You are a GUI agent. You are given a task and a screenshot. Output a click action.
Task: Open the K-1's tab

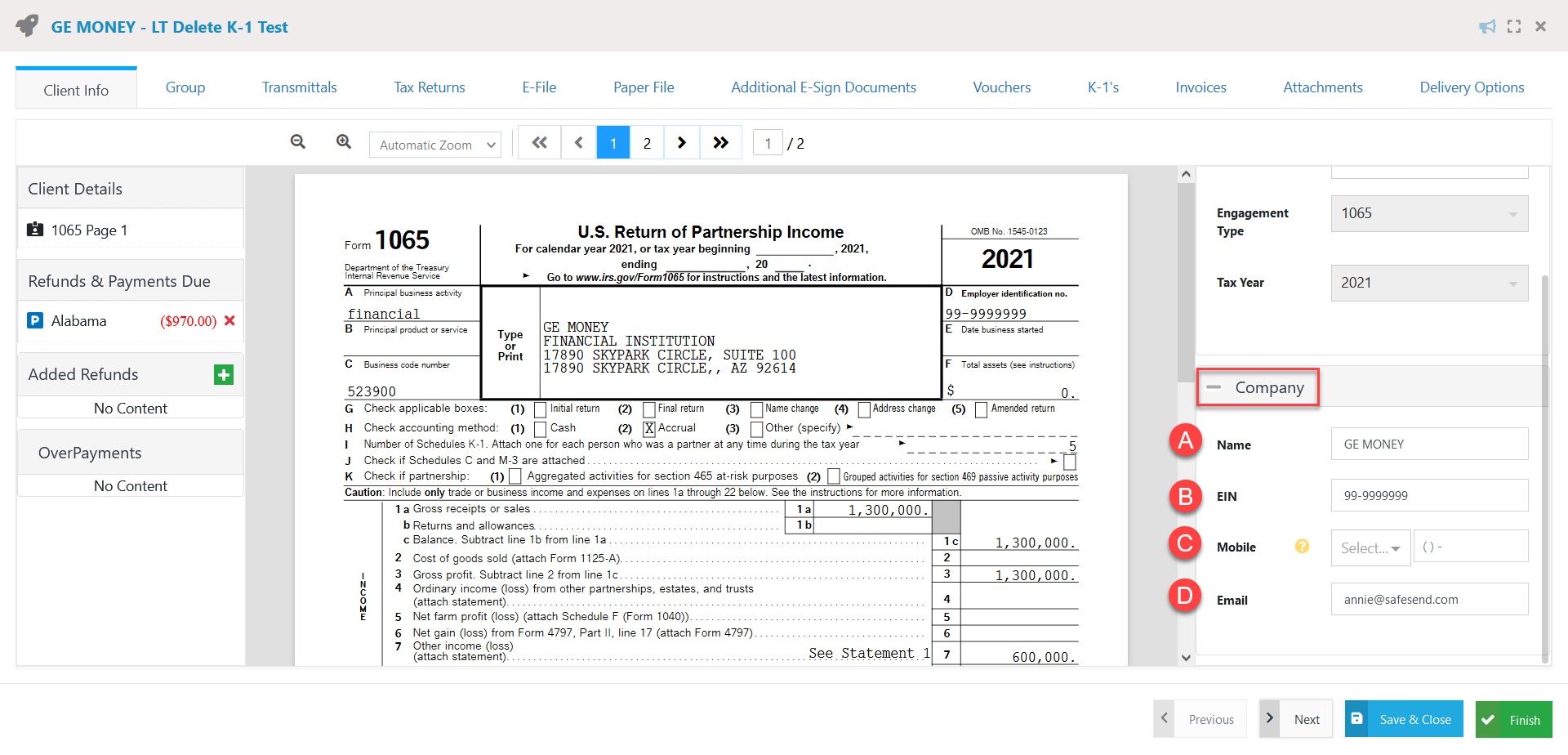pos(1102,87)
